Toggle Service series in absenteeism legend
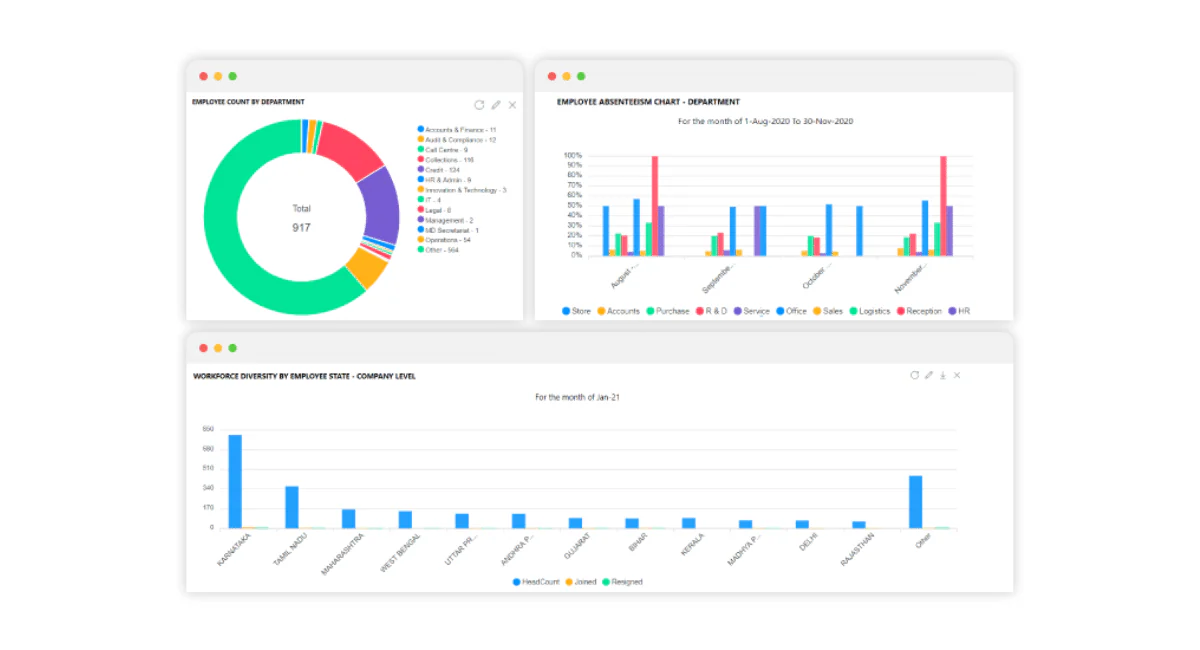Image resolution: width=1200 pixels, height=650 pixels. coord(752,311)
